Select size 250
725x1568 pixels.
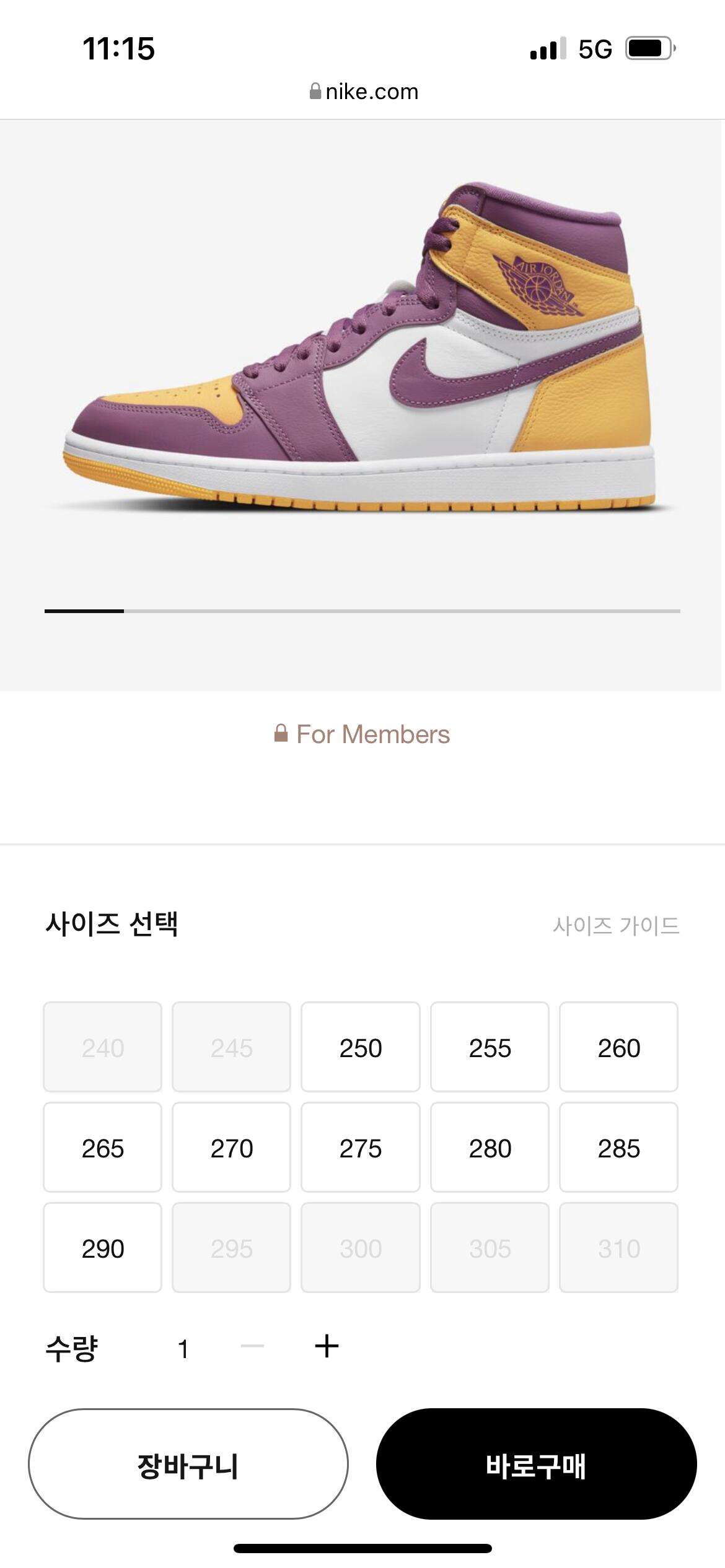[x=361, y=1047]
